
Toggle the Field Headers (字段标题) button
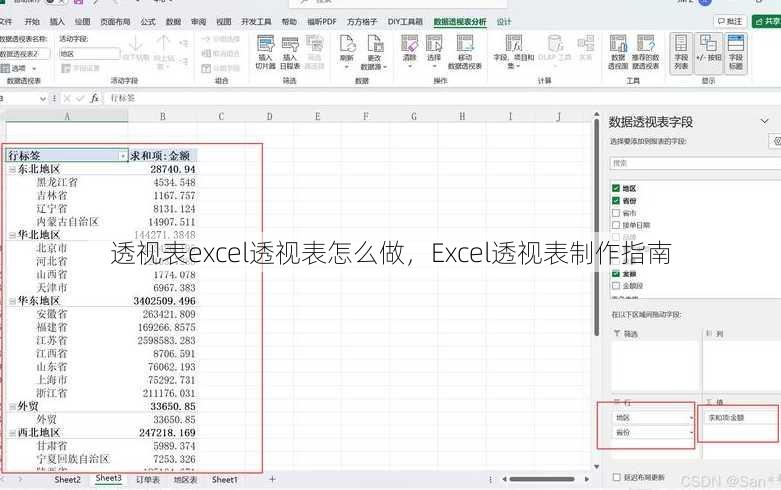736,52
